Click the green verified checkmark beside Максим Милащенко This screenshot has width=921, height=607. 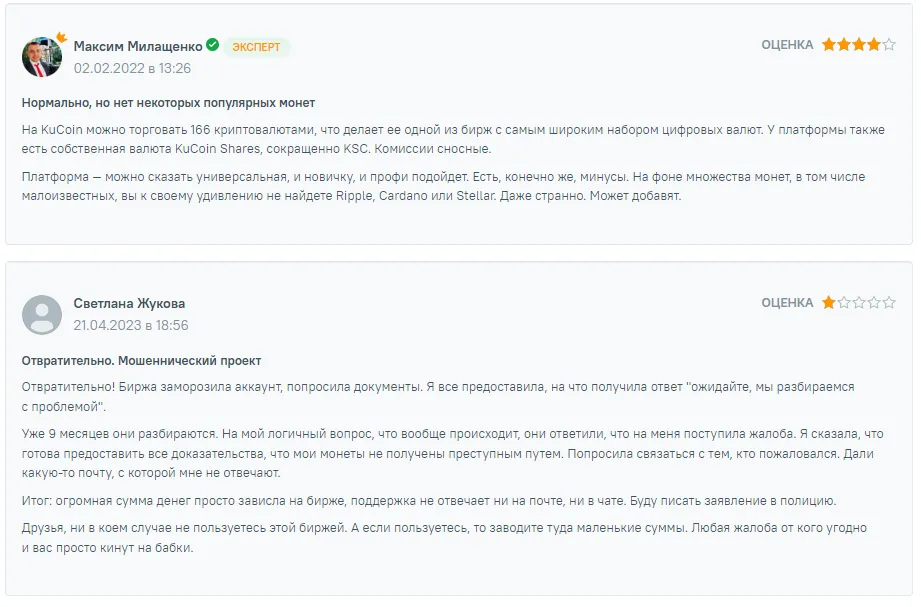coord(212,44)
